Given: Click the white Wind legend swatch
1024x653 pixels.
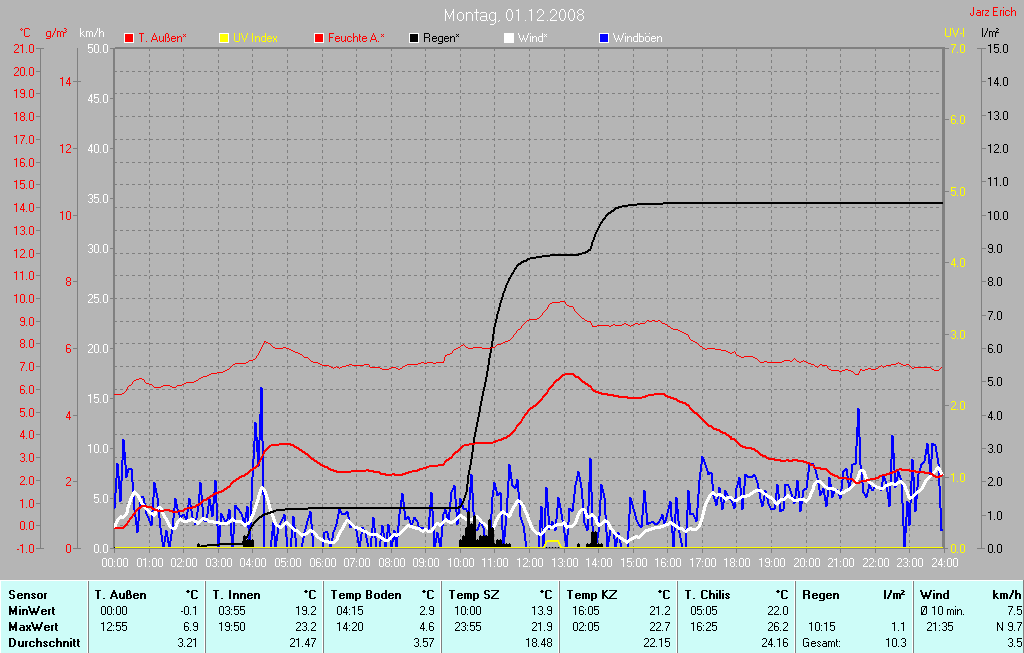Looking at the screenshot, I should [508, 38].
